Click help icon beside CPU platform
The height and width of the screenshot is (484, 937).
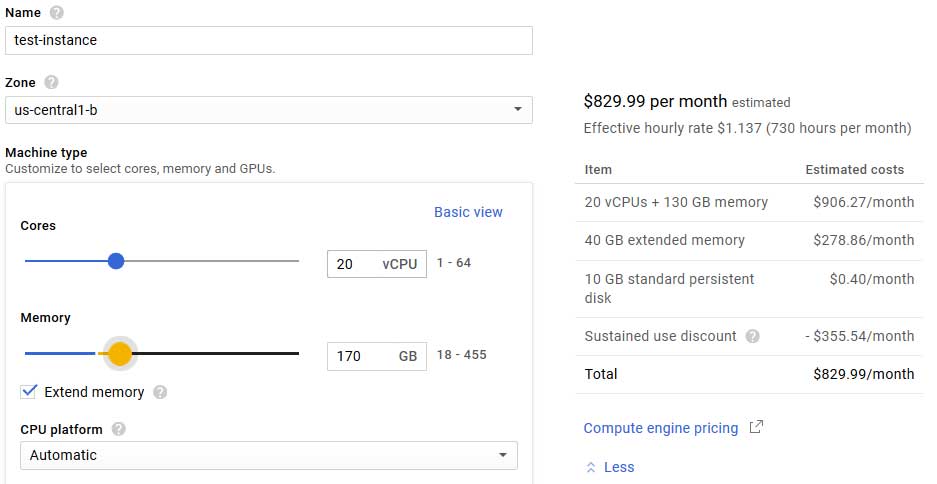pos(119,429)
